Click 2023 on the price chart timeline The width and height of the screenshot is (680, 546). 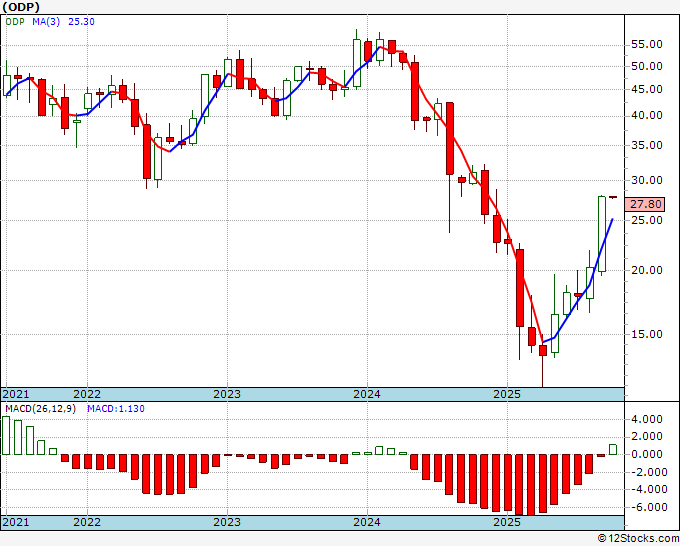227,394
